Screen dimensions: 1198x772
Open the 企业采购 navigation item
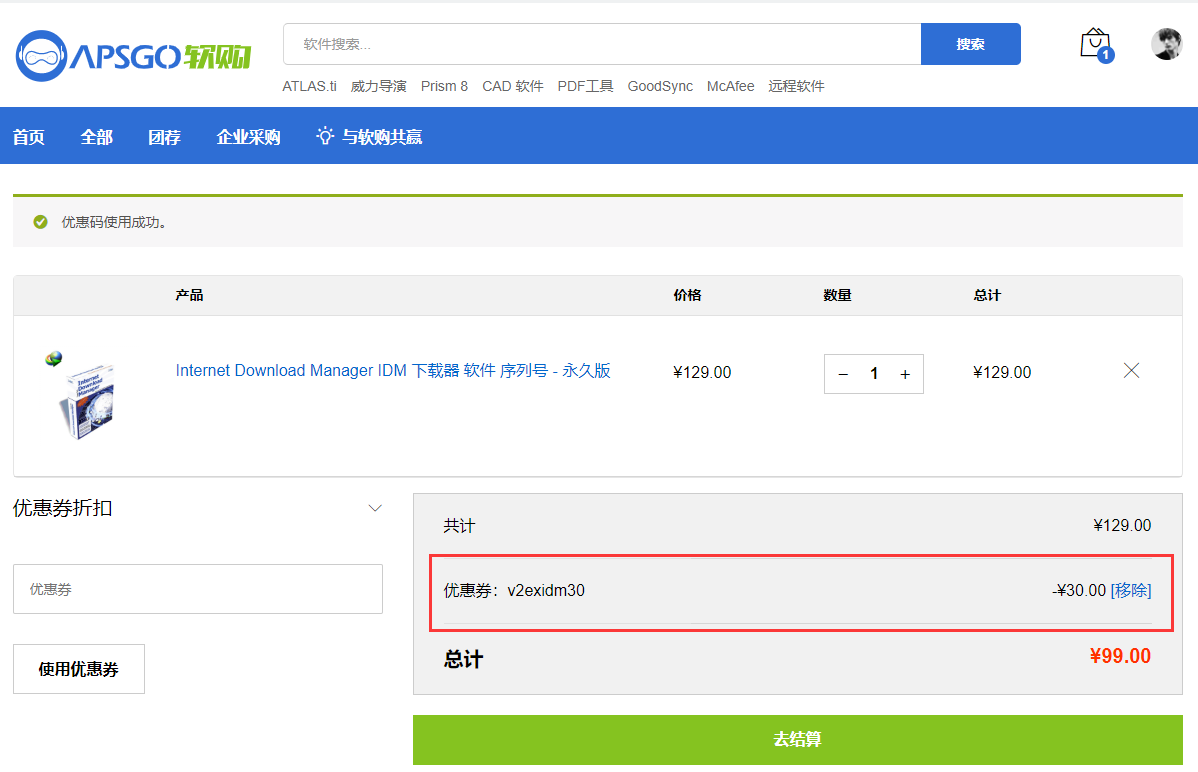tap(249, 137)
